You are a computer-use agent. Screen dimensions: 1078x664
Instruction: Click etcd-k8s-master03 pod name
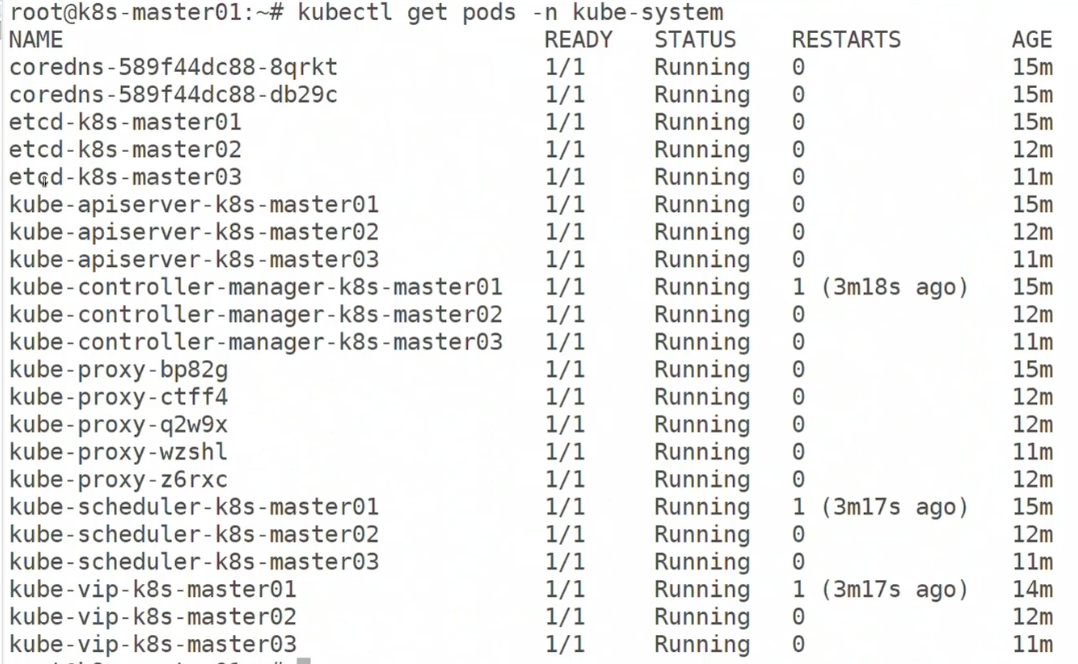point(125,177)
